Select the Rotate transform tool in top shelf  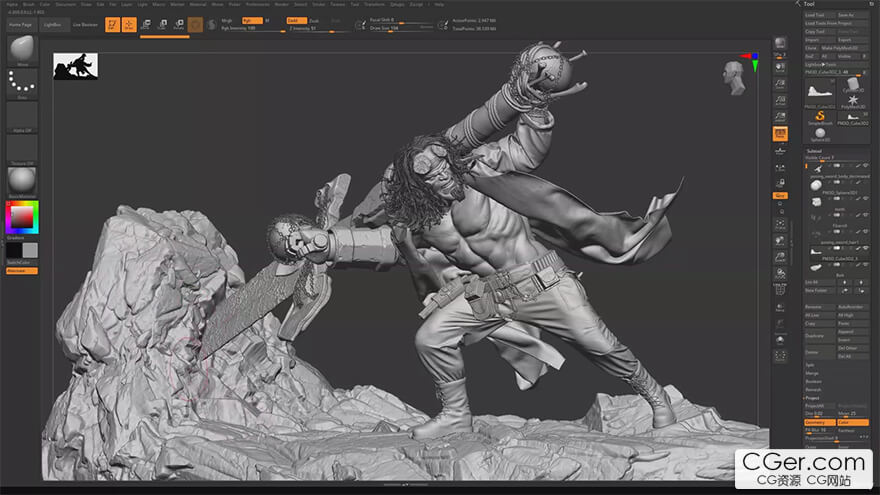point(178,25)
